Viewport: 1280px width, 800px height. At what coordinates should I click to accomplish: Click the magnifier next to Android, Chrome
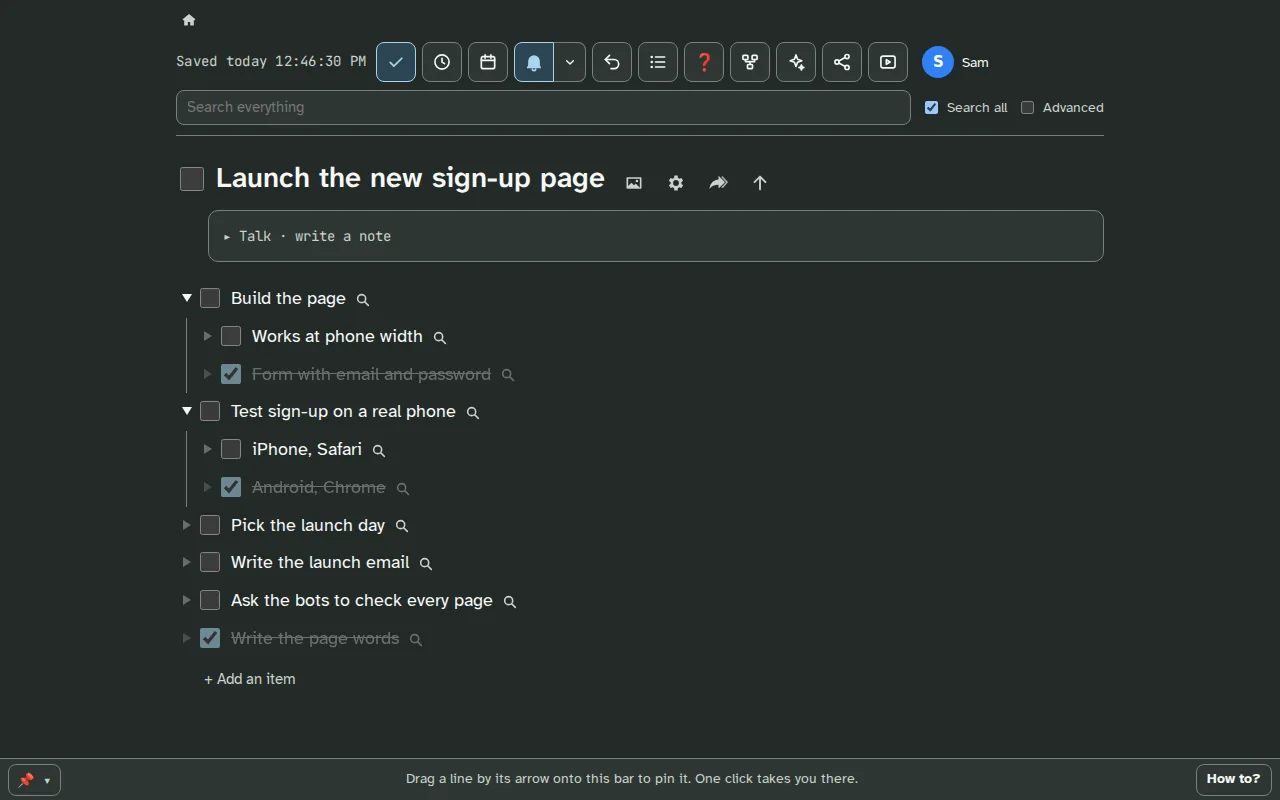click(x=403, y=488)
